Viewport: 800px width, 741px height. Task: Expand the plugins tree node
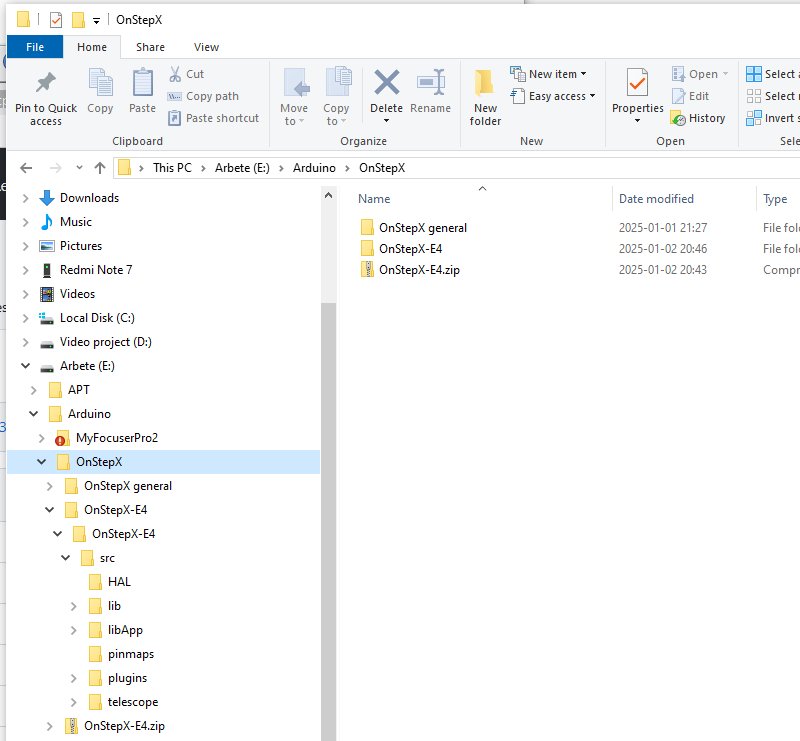click(73, 678)
